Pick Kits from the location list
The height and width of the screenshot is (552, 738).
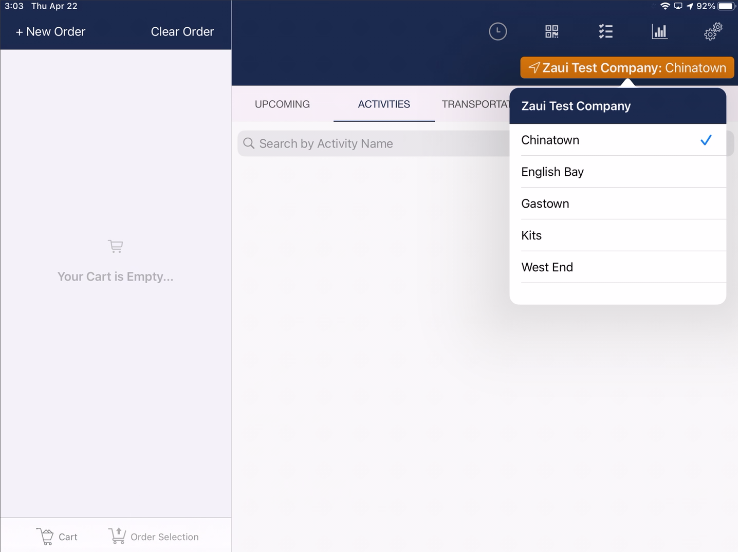click(x=618, y=235)
